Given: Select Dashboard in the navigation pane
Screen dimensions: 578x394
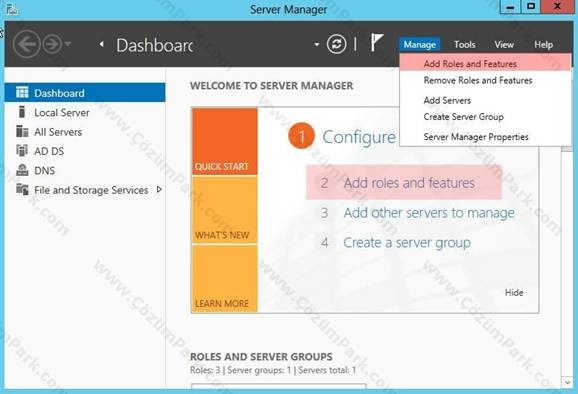Looking at the screenshot, I should click(85, 93).
